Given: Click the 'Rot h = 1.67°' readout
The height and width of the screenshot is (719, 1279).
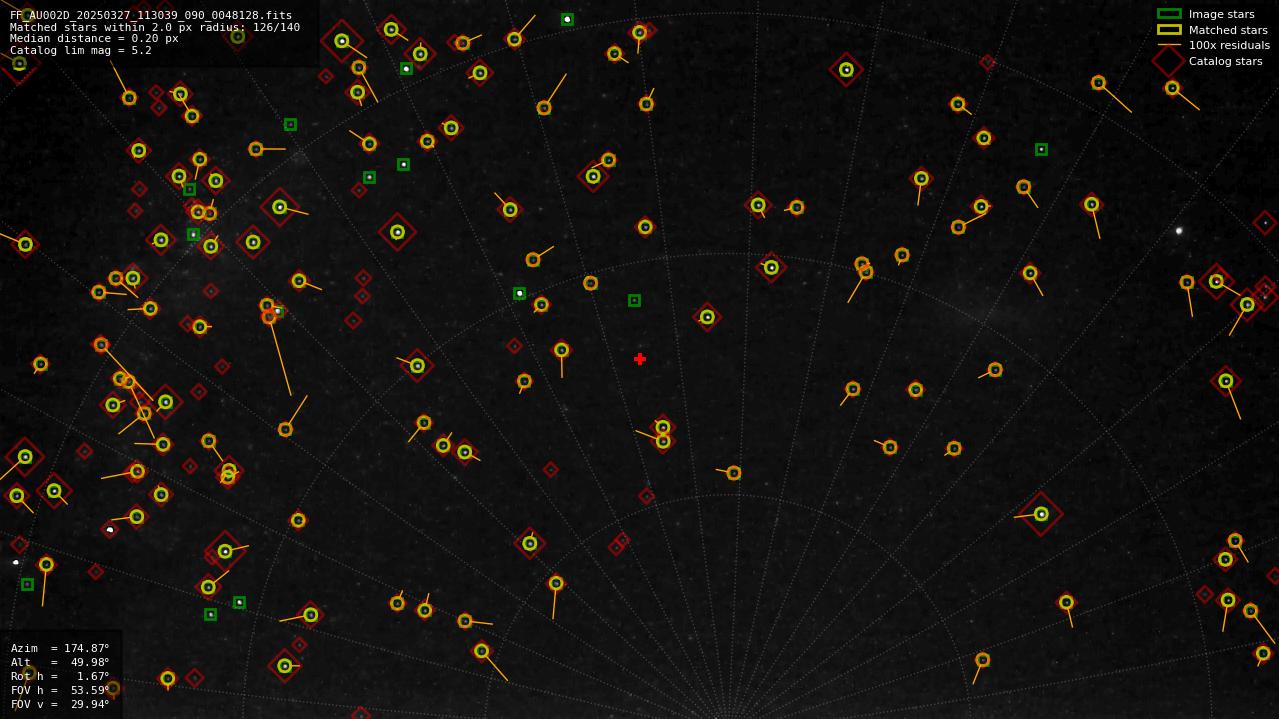Looking at the screenshot, I should tap(60, 676).
